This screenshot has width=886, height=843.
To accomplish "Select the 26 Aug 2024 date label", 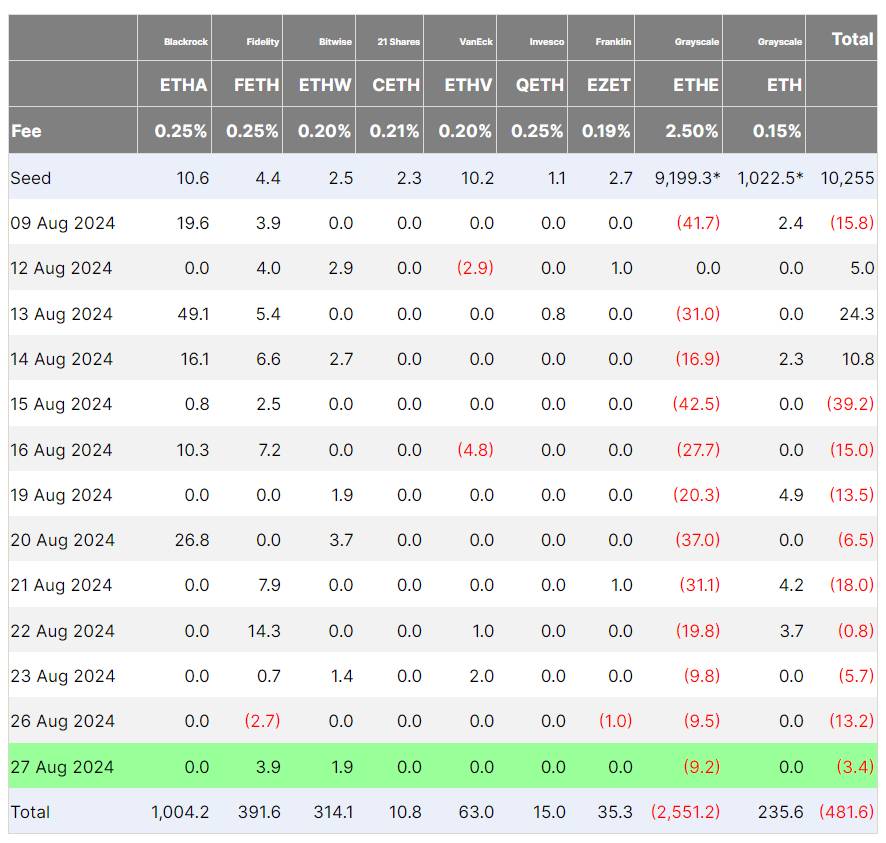I will click(x=63, y=721).
